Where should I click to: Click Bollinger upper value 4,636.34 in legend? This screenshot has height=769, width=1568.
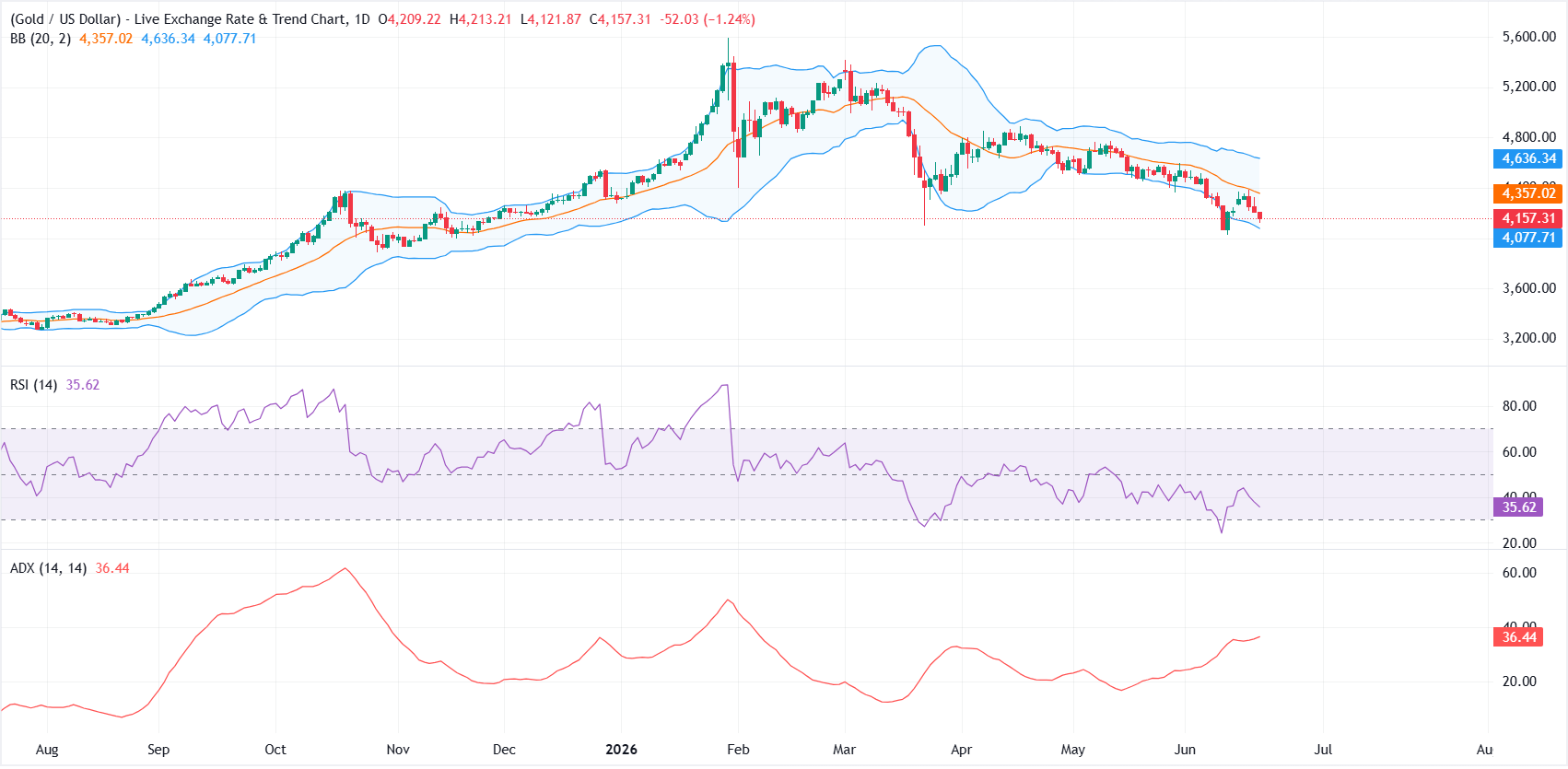(x=168, y=39)
